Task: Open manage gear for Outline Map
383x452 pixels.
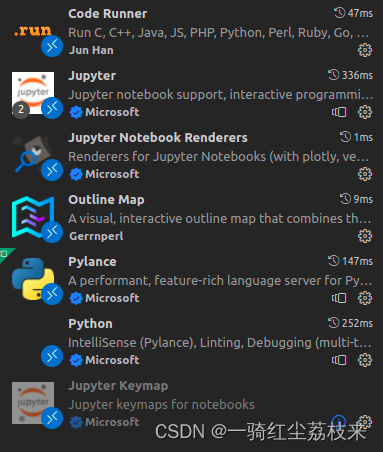Action: pos(365,236)
